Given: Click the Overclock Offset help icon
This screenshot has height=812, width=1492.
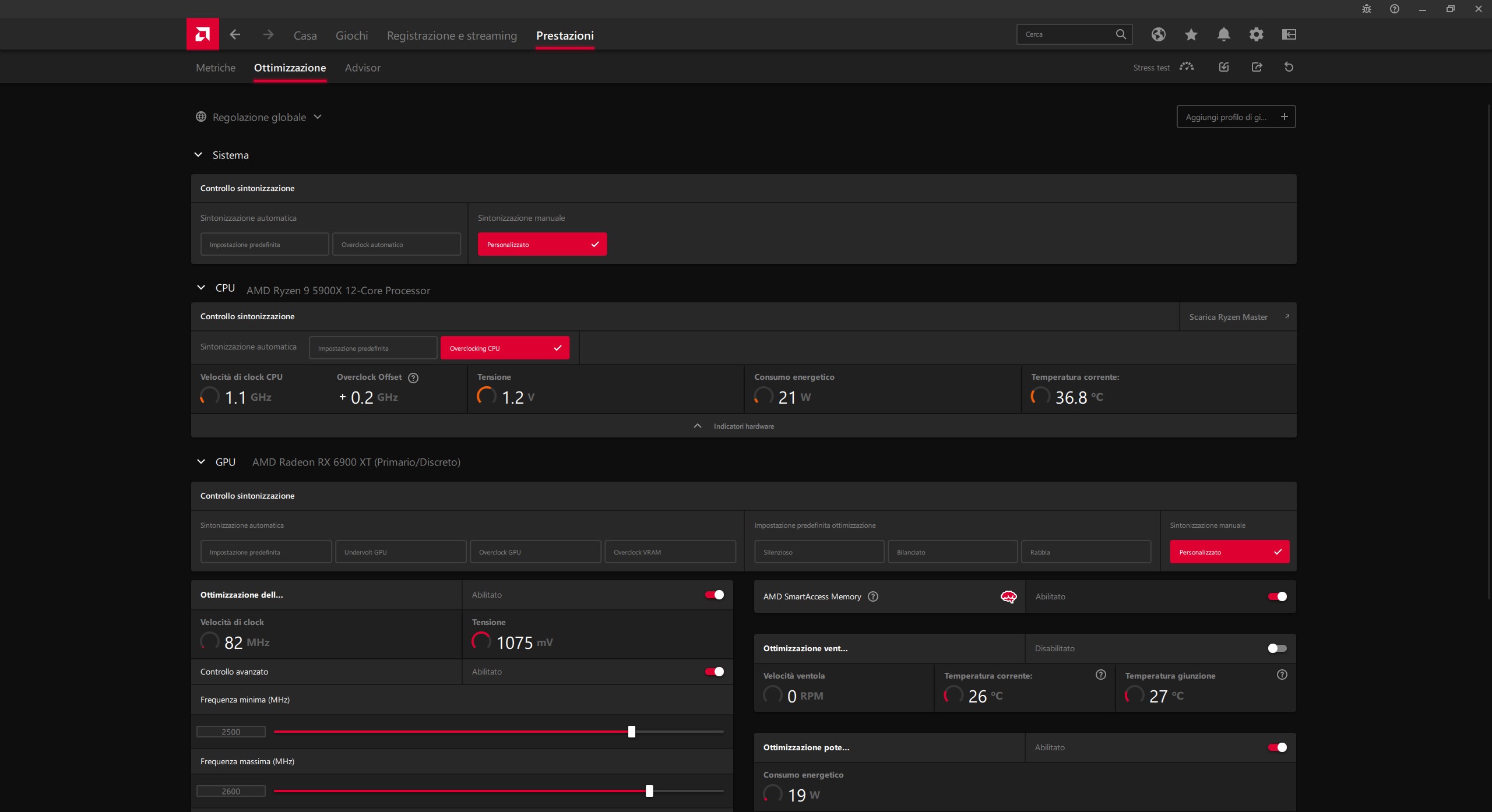Looking at the screenshot, I should coord(413,377).
